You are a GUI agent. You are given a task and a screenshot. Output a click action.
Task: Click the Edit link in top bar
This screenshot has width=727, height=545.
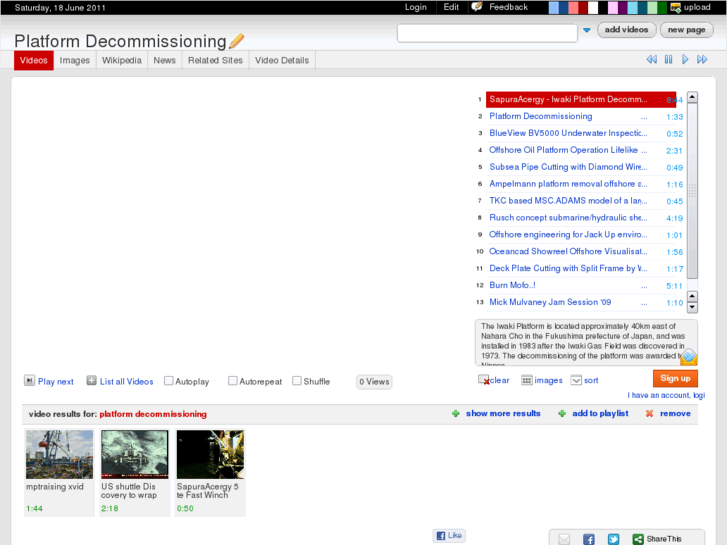click(451, 7)
